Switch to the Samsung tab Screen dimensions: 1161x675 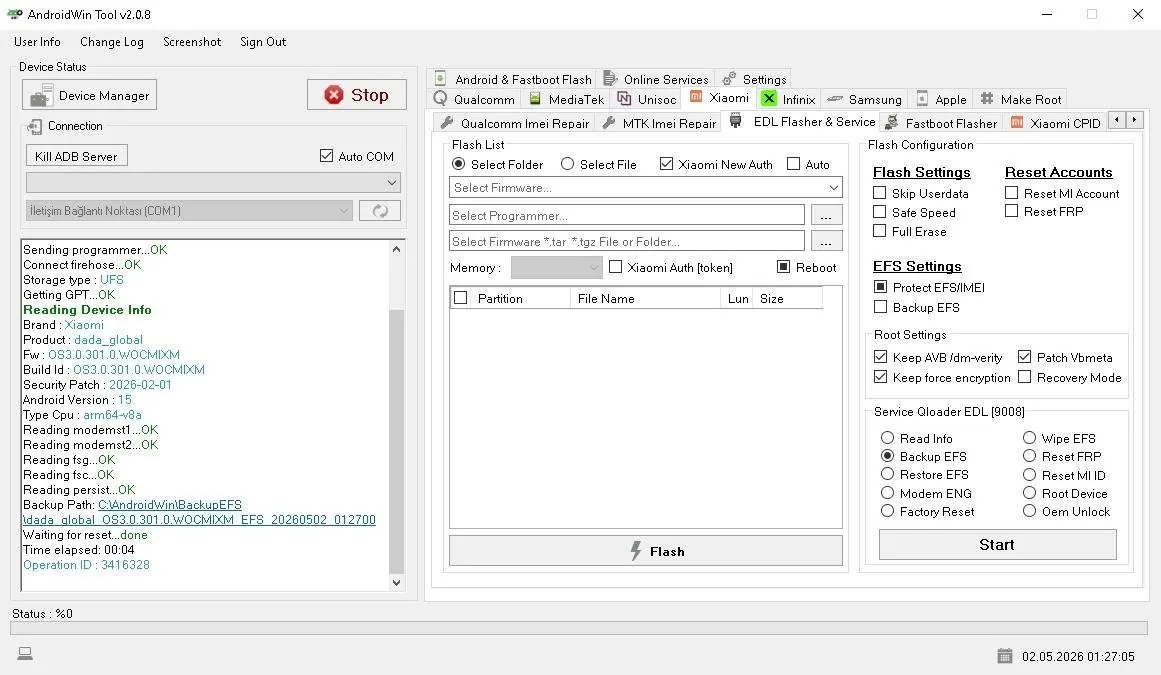tap(865, 99)
